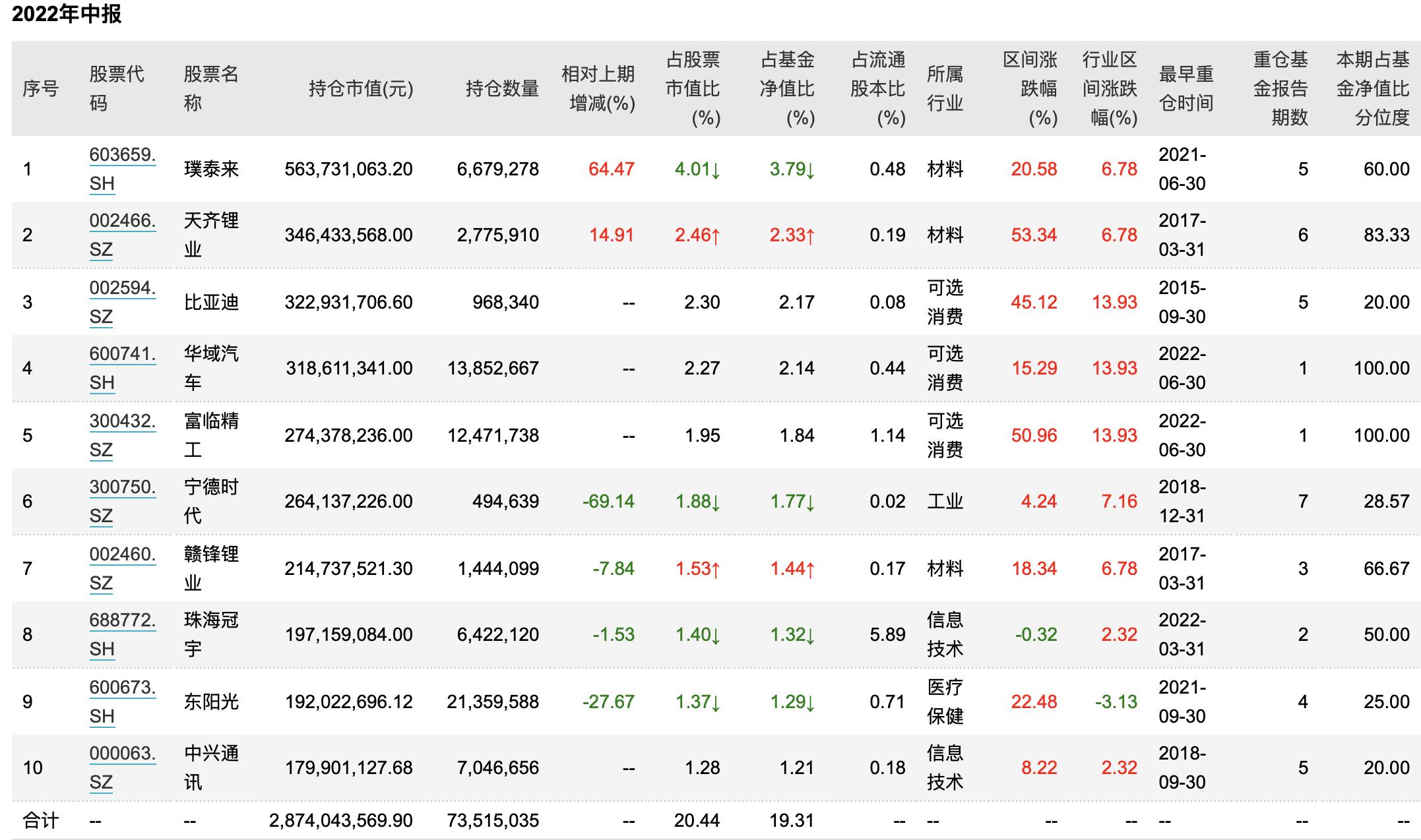Click the 行业区间涨跌幅(%) column header
Image resolution: width=1421 pixels, height=840 pixels.
coord(1110,88)
